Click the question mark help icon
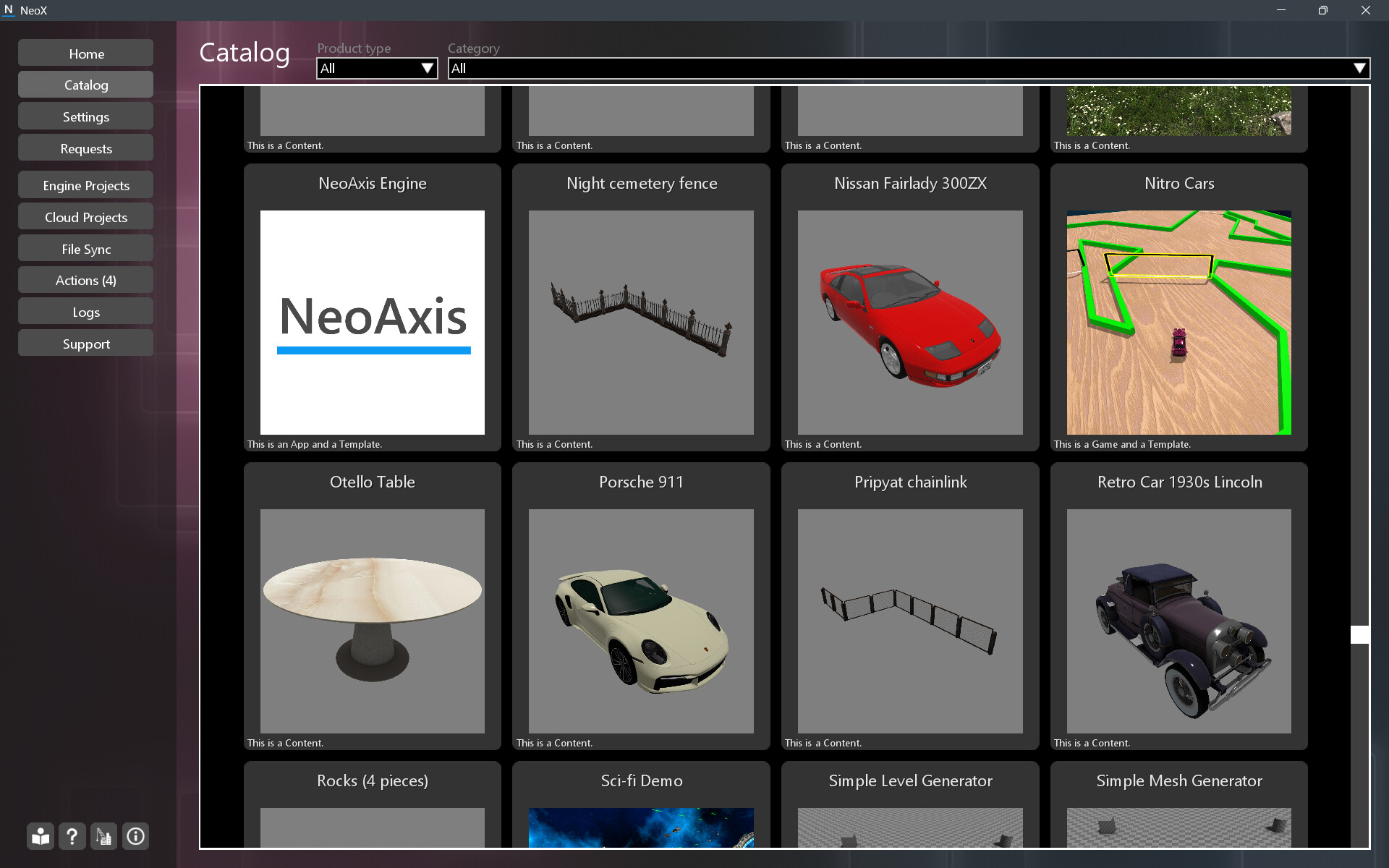The height and width of the screenshot is (868, 1389). (72, 836)
